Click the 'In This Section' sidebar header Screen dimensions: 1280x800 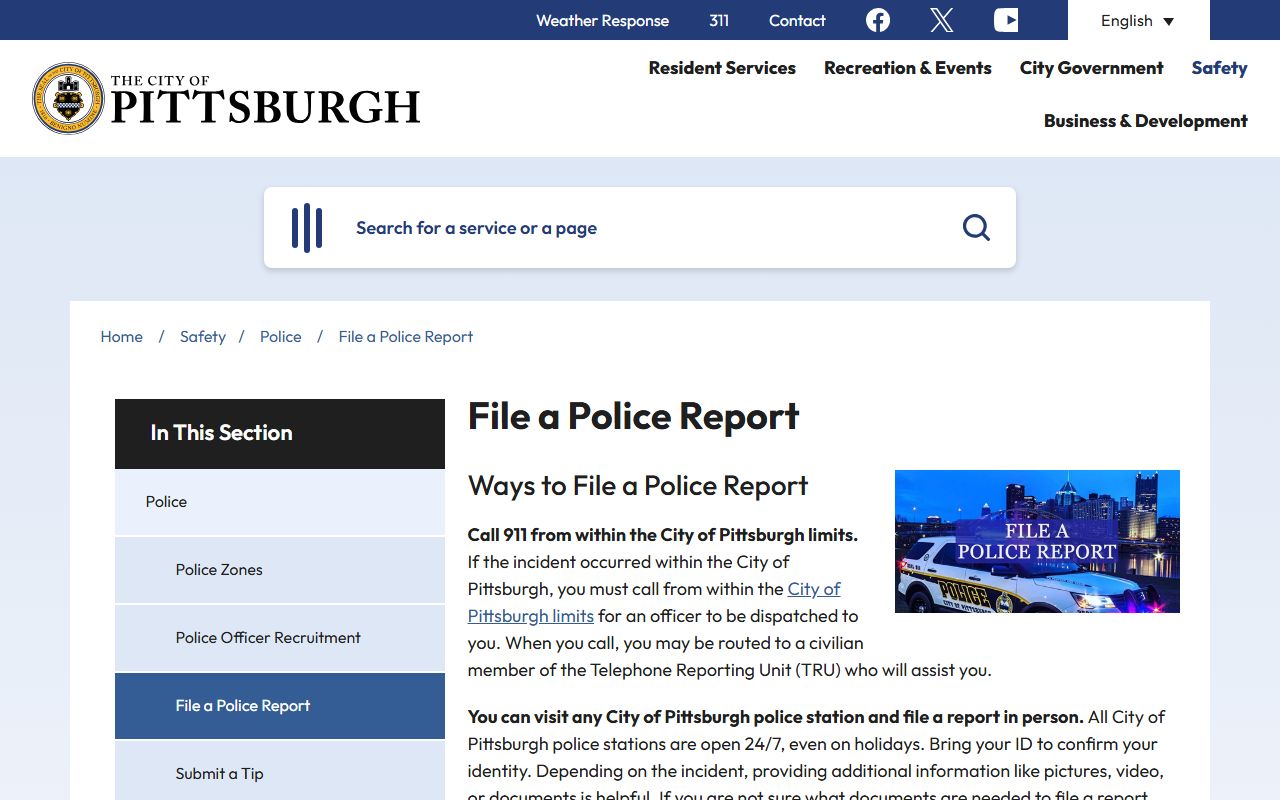[280, 433]
